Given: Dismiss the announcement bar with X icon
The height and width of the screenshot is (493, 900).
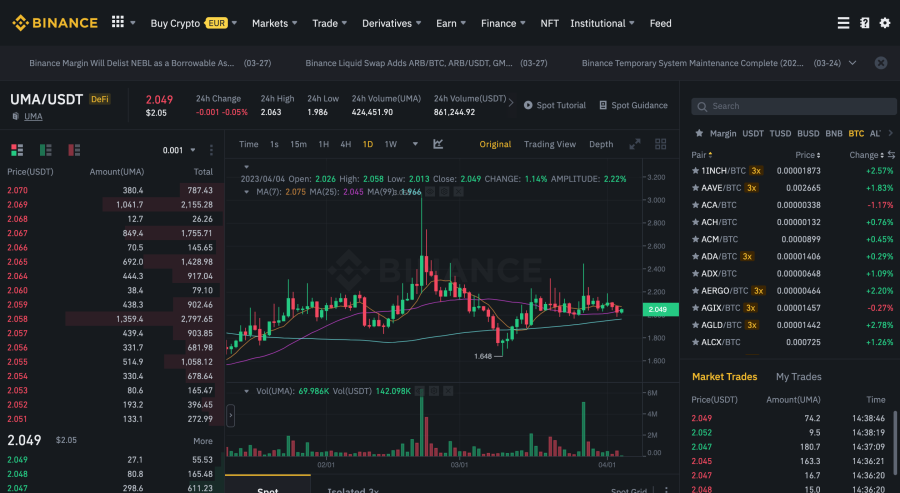Looking at the screenshot, I should click(x=881, y=63).
